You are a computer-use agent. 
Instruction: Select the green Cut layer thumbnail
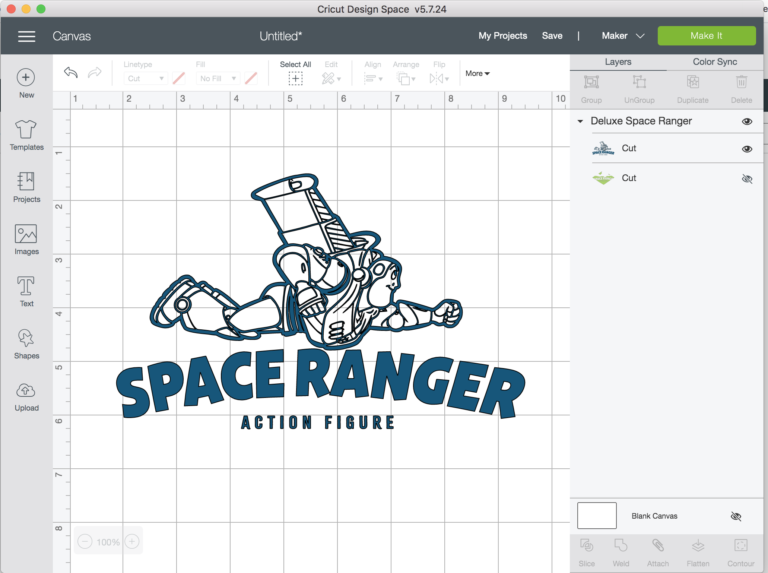click(x=603, y=178)
